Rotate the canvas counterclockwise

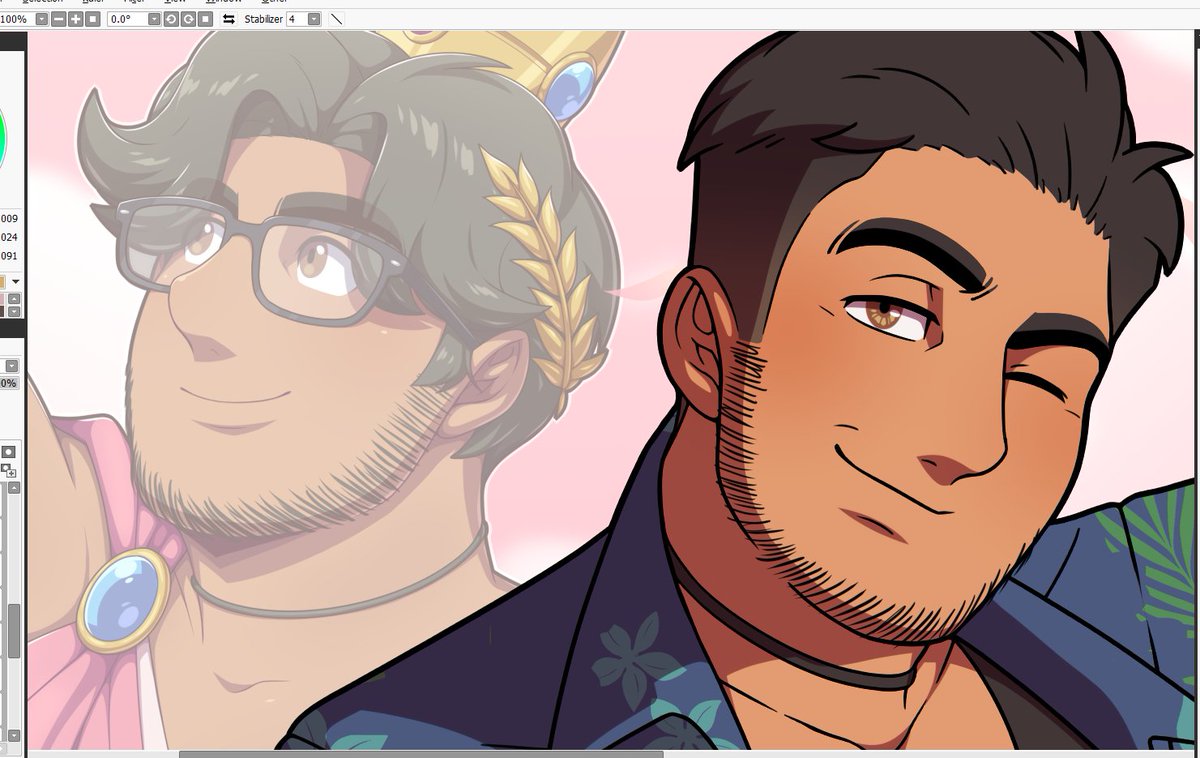(171, 19)
